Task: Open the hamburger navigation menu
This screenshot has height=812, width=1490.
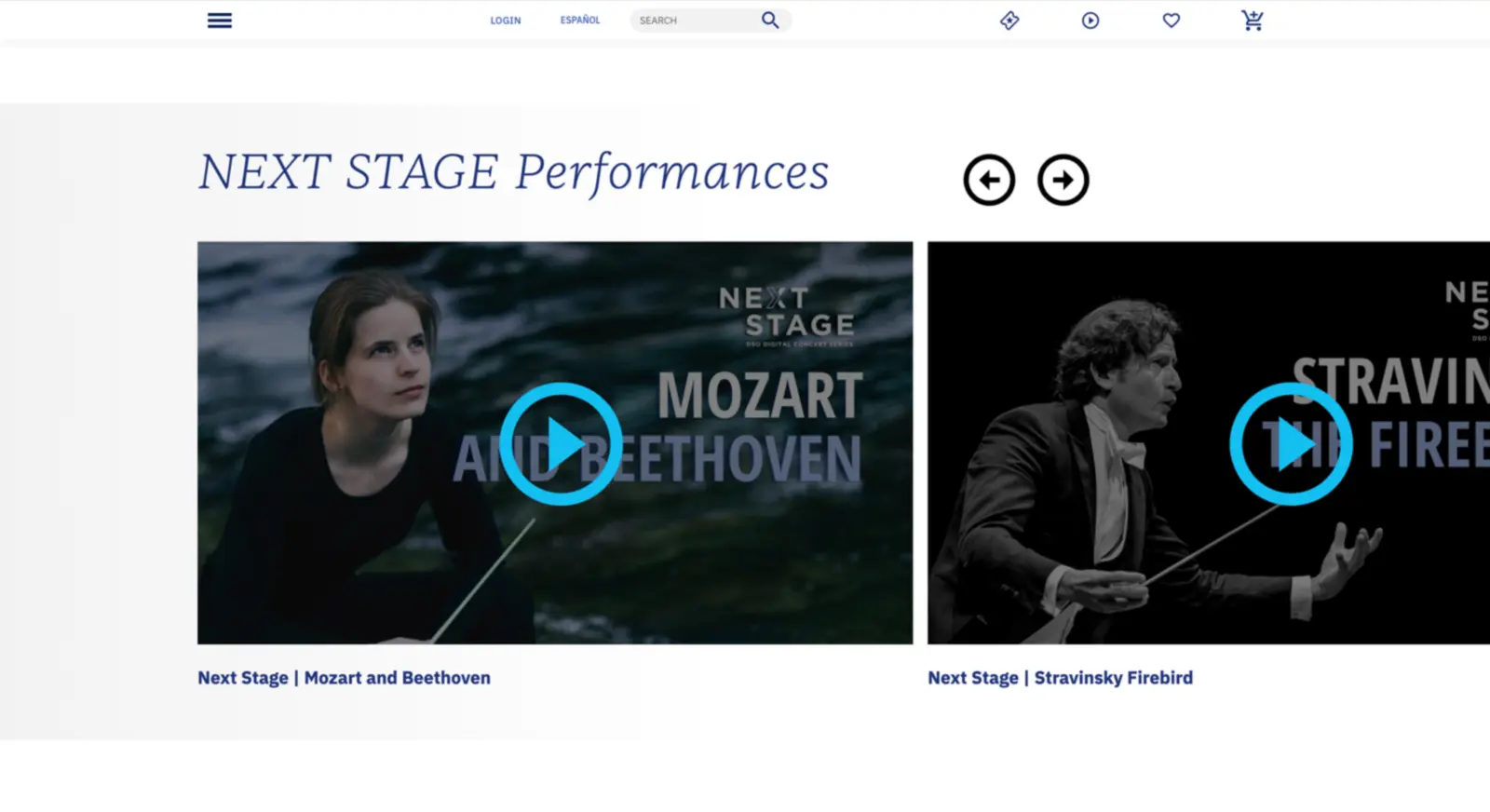Action: (x=220, y=20)
